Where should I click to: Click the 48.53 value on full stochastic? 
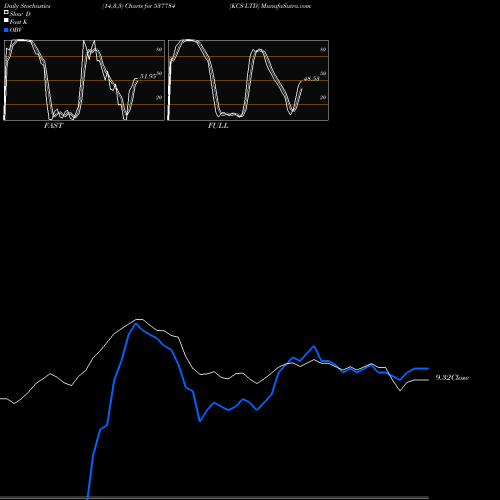312,78
